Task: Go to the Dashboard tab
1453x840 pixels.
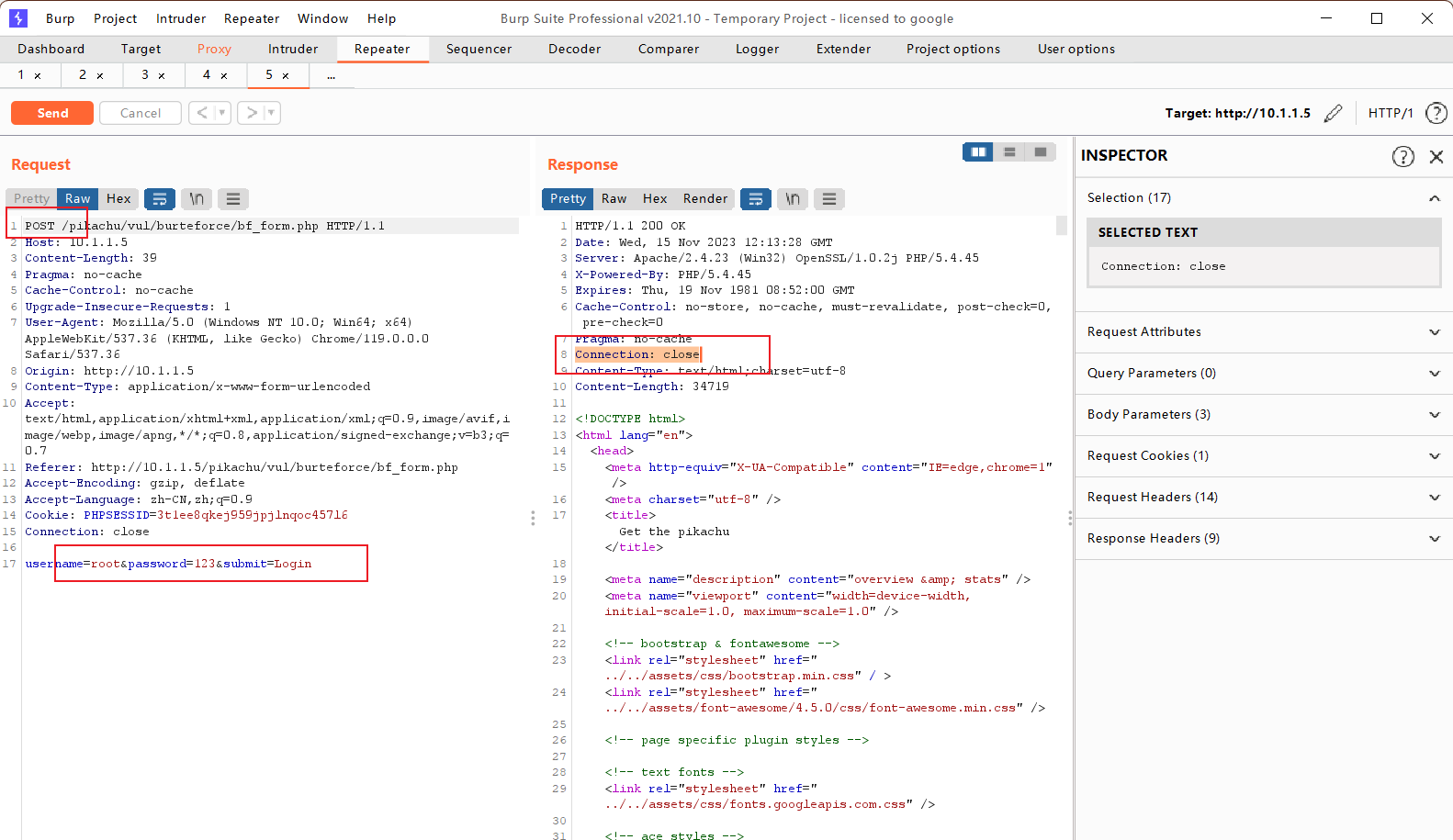Action: pos(51,50)
